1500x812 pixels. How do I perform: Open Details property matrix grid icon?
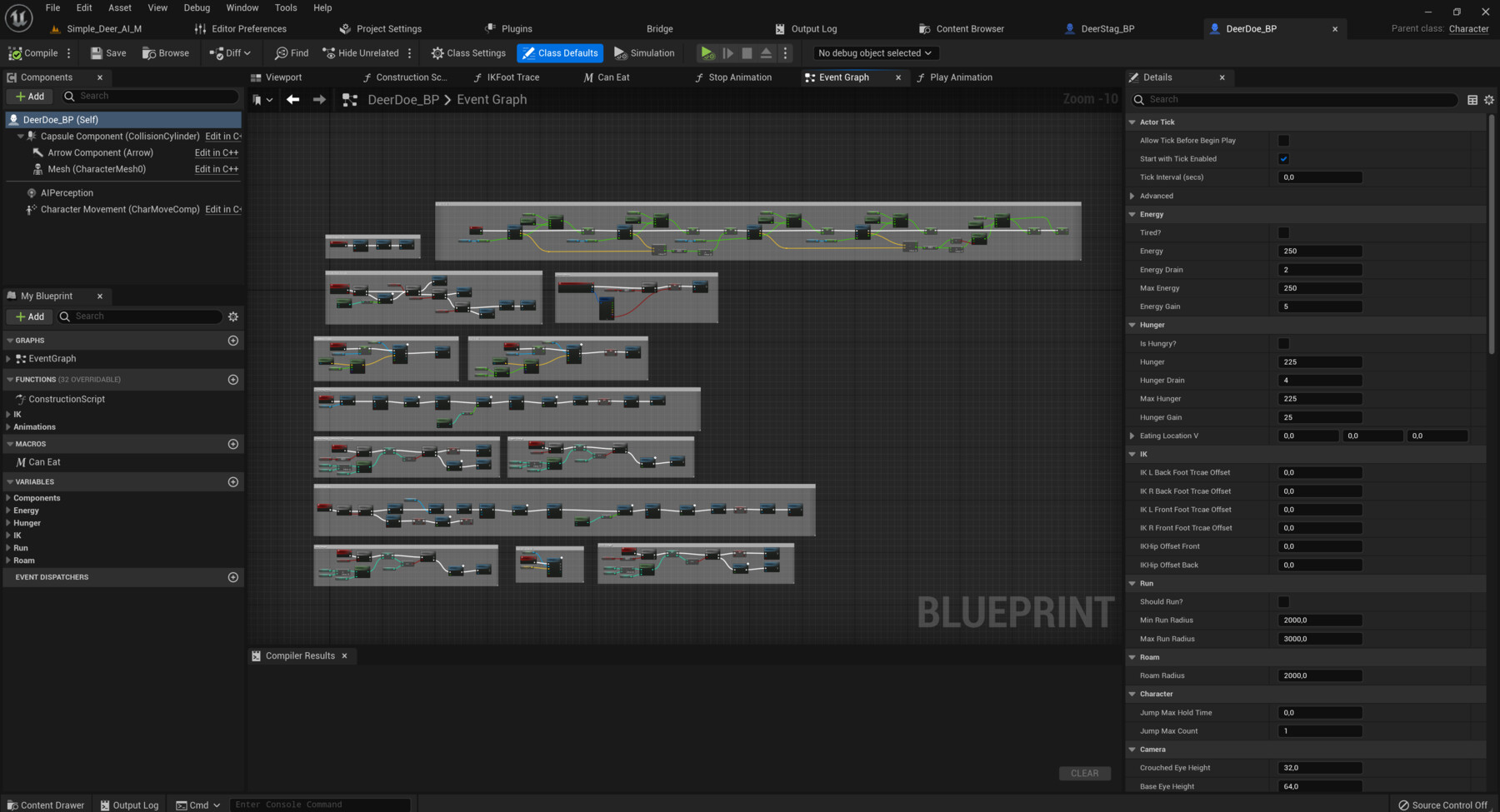[x=1472, y=100]
